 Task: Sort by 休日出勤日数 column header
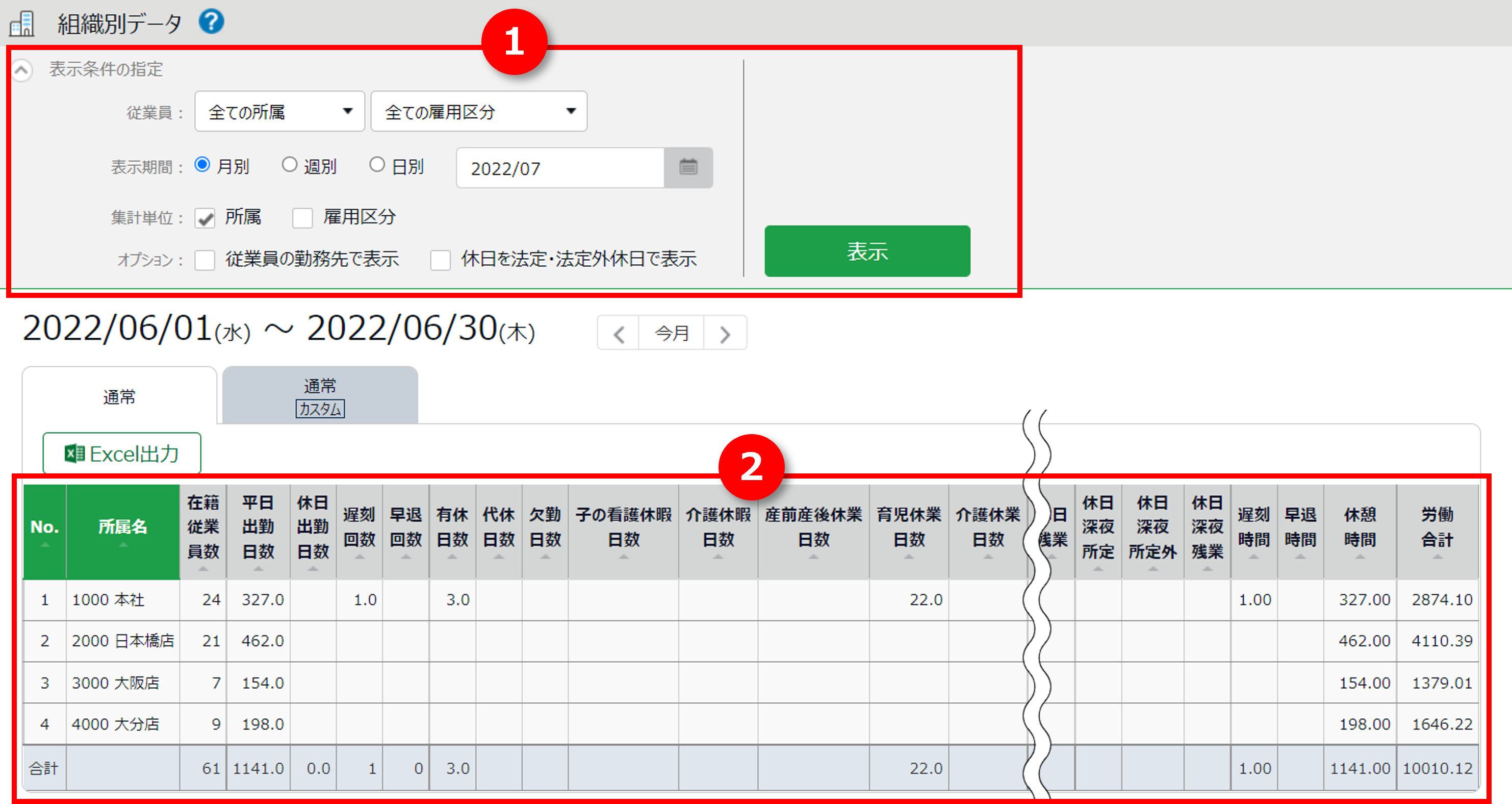[313, 532]
